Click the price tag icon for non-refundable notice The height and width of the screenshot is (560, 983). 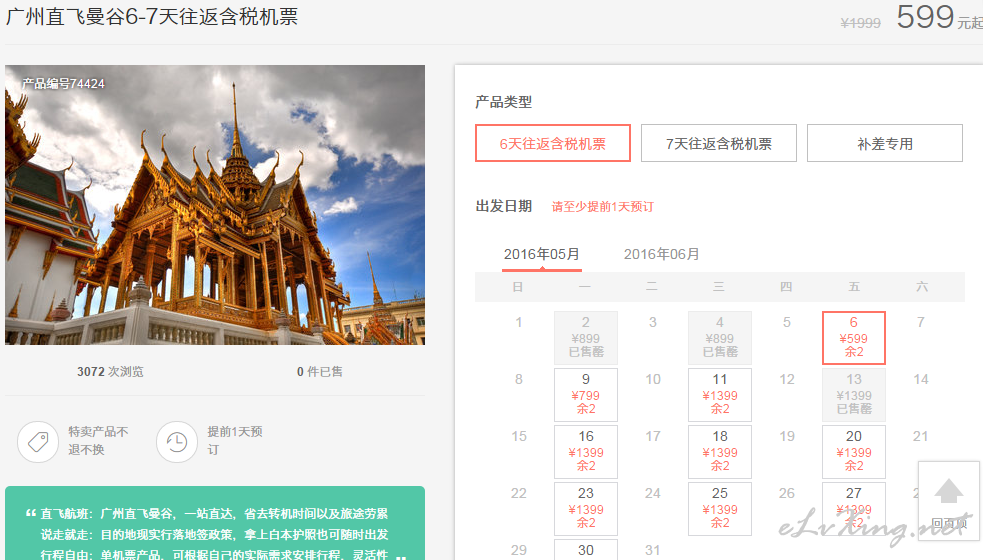pos(38,441)
